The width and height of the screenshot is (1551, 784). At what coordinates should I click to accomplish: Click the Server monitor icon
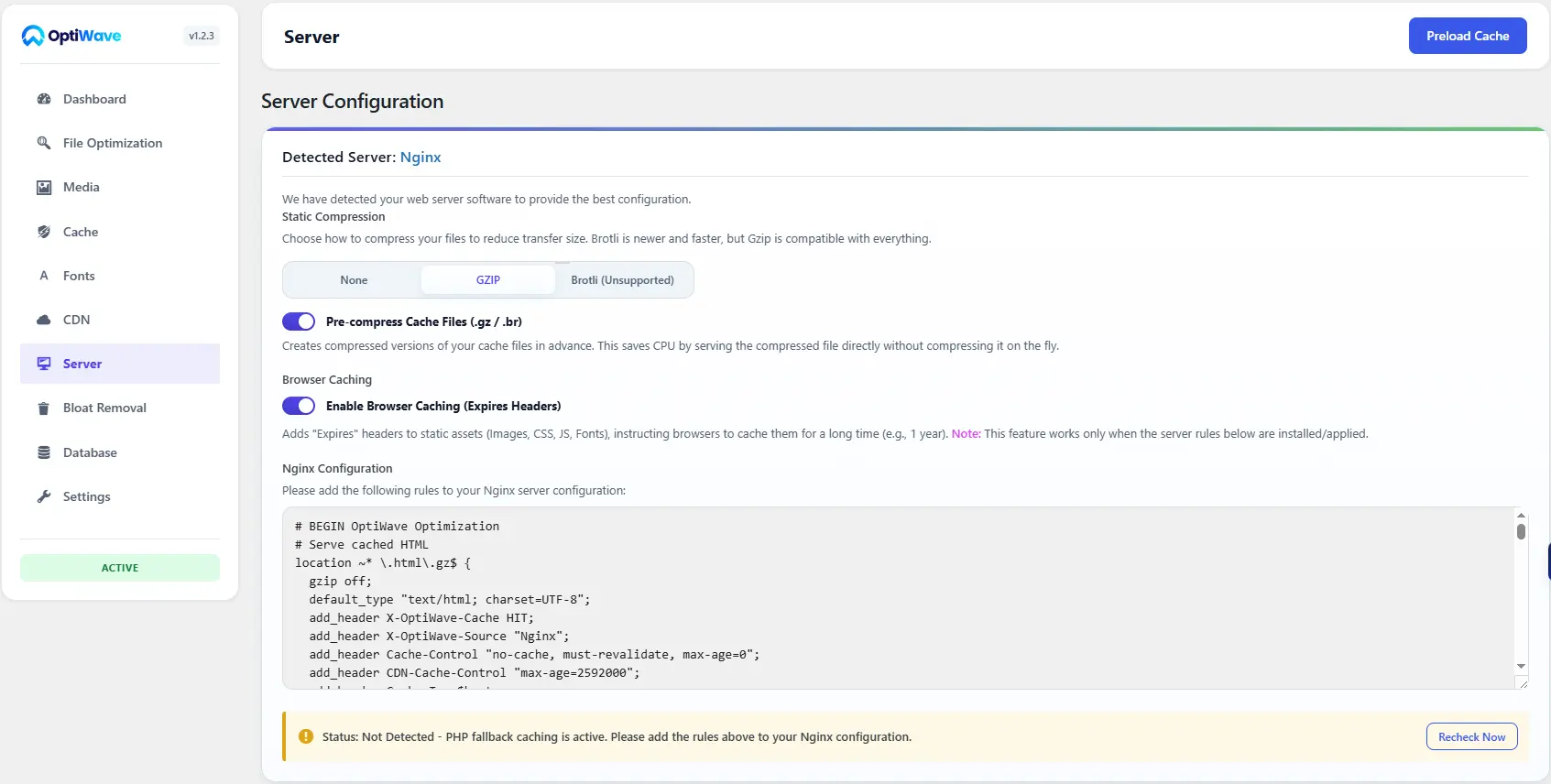[43, 364]
